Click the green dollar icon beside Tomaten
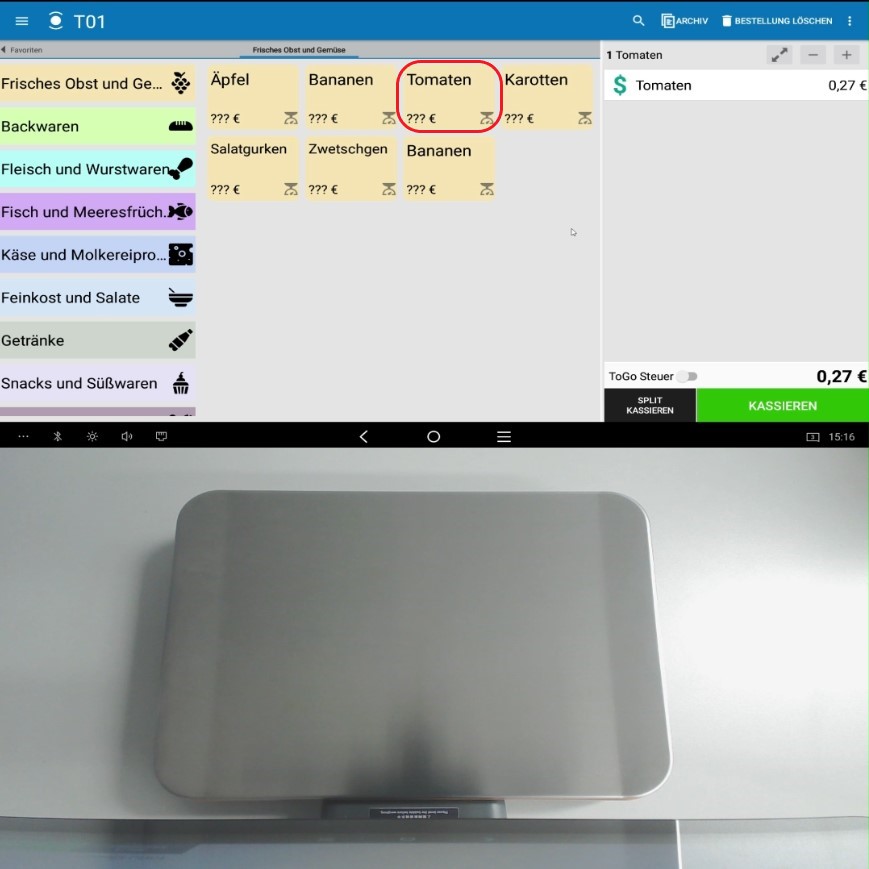869x869 pixels. coord(620,86)
